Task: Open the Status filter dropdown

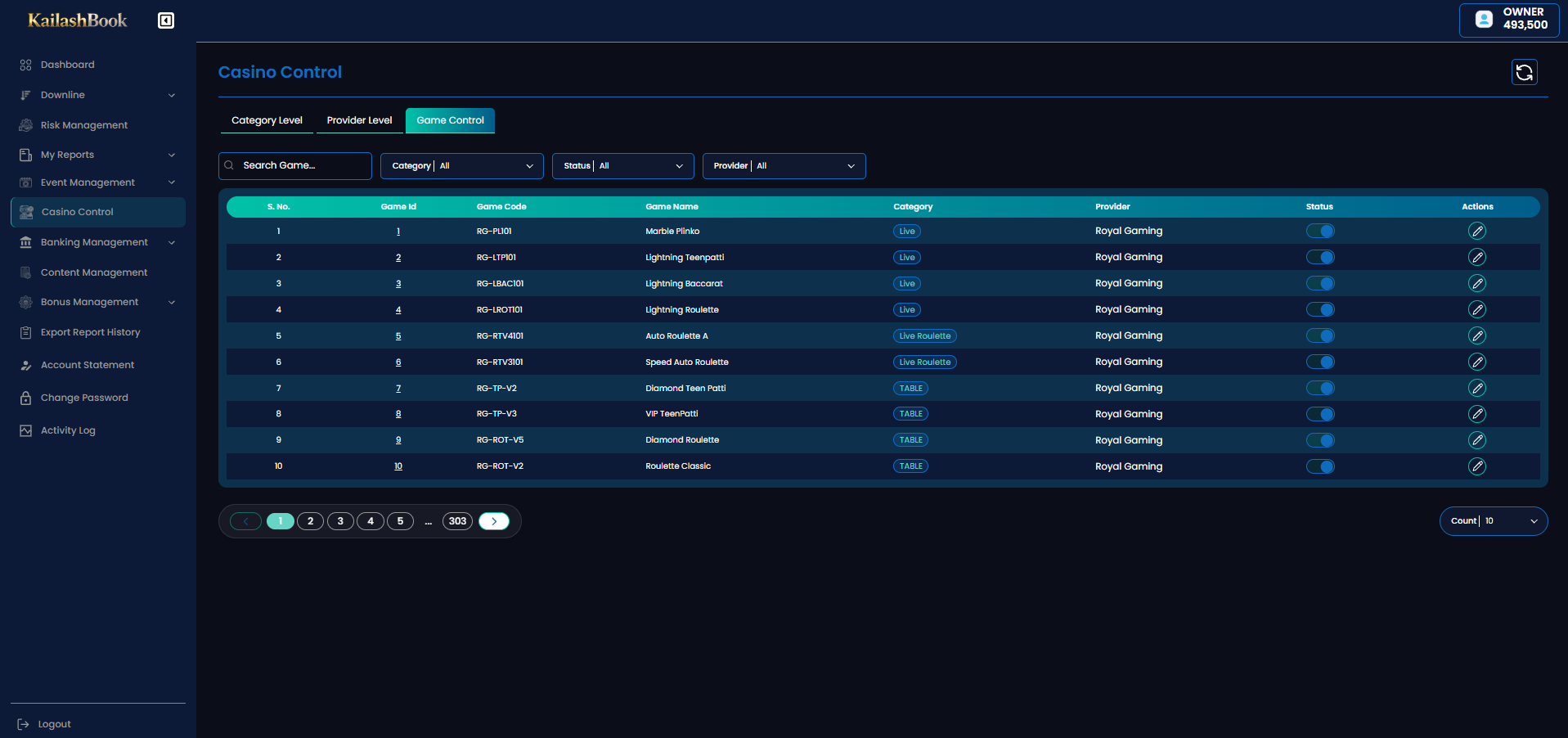Action: pos(623,166)
